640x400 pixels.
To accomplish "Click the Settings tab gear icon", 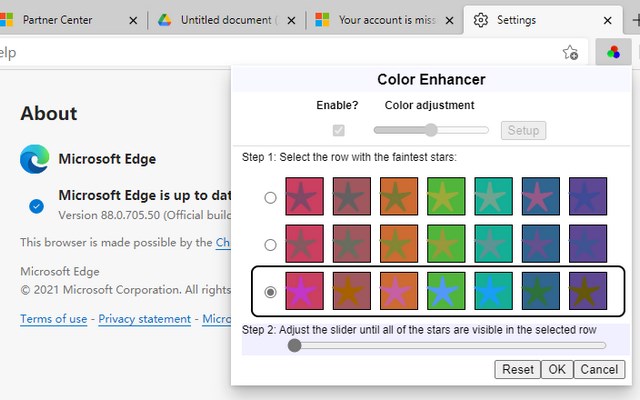I will pos(481,19).
